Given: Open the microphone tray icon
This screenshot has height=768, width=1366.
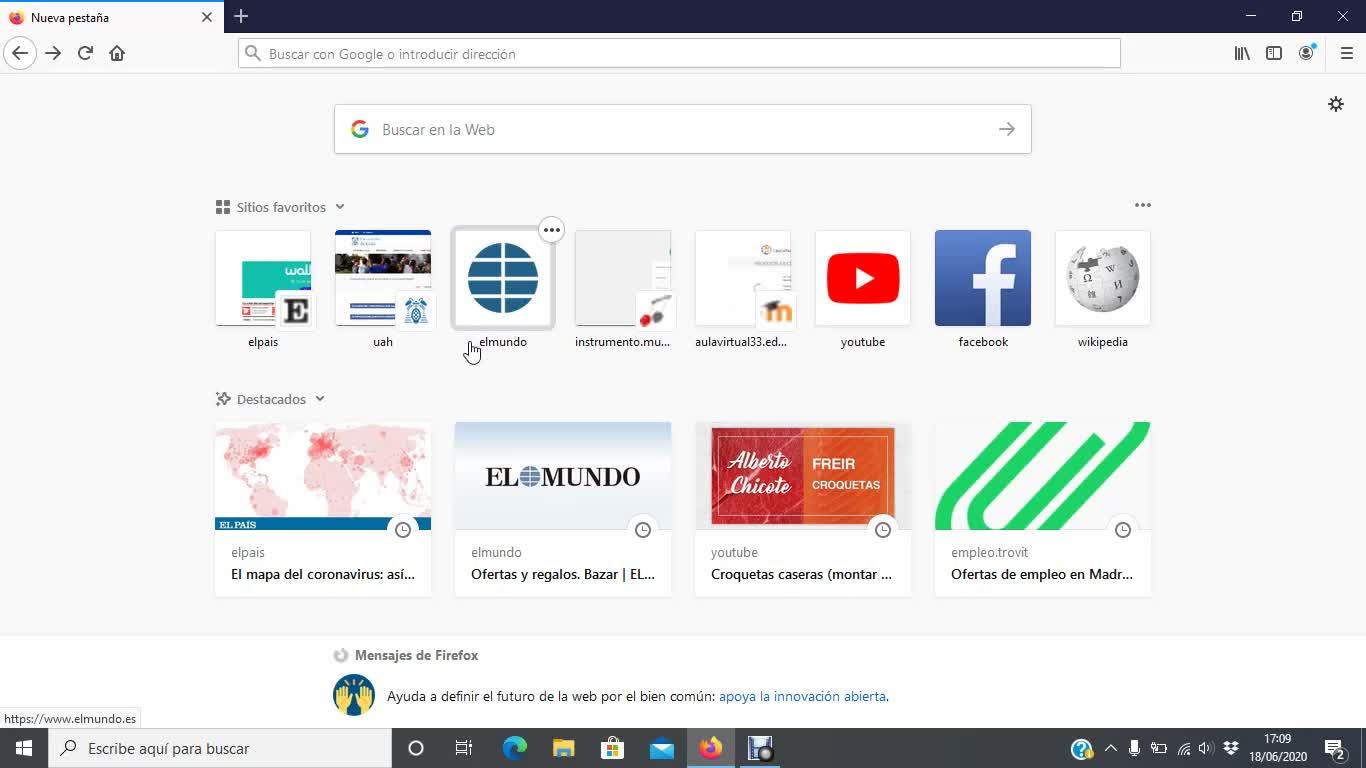Looking at the screenshot, I should pyautogui.click(x=1135, y=748).
